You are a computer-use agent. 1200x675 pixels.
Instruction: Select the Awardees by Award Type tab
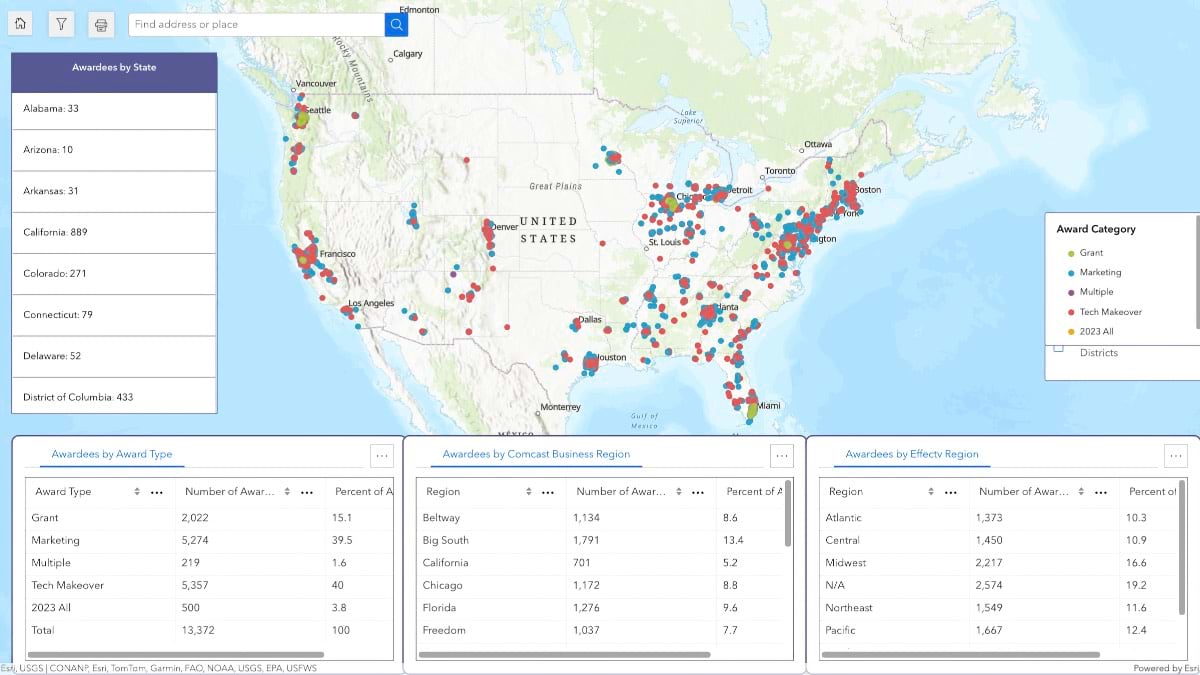click(x=113, y=455)
